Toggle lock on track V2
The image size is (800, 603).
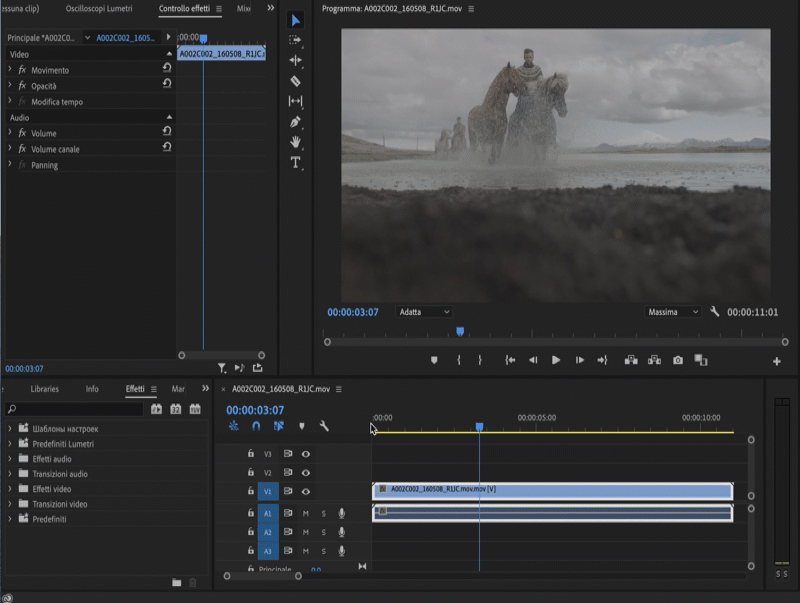[x=251, y=472]
